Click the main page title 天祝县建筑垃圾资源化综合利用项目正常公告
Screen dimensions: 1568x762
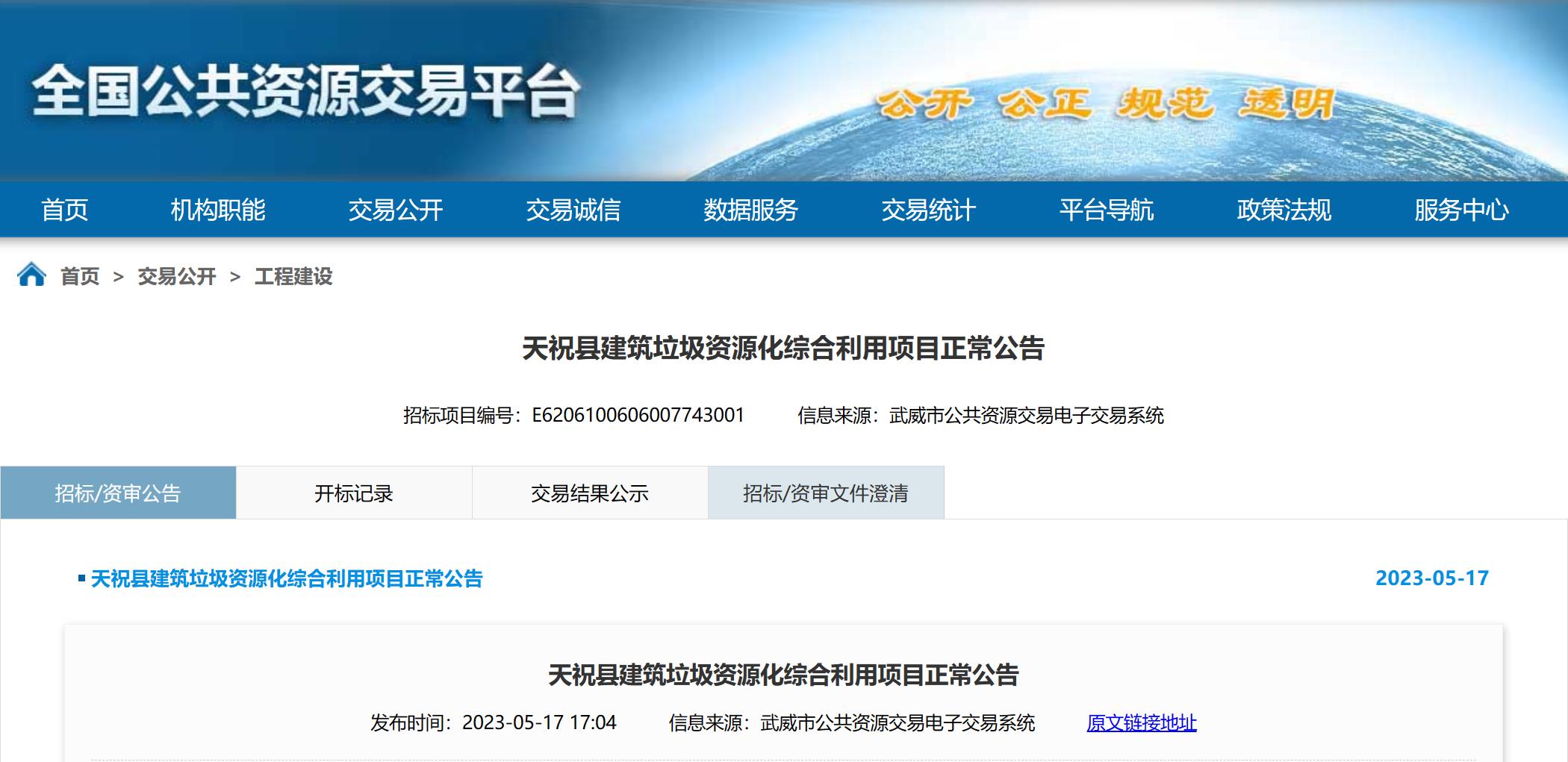783,349
